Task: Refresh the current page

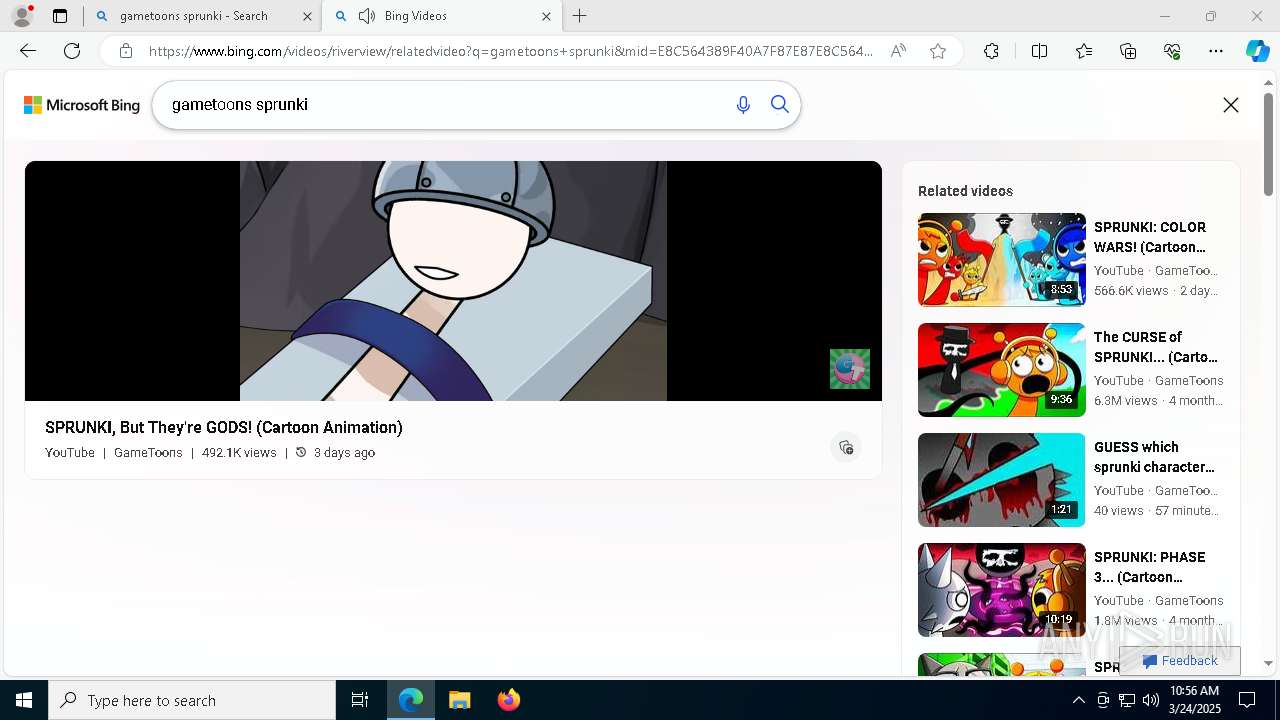Action: [72, 51]
